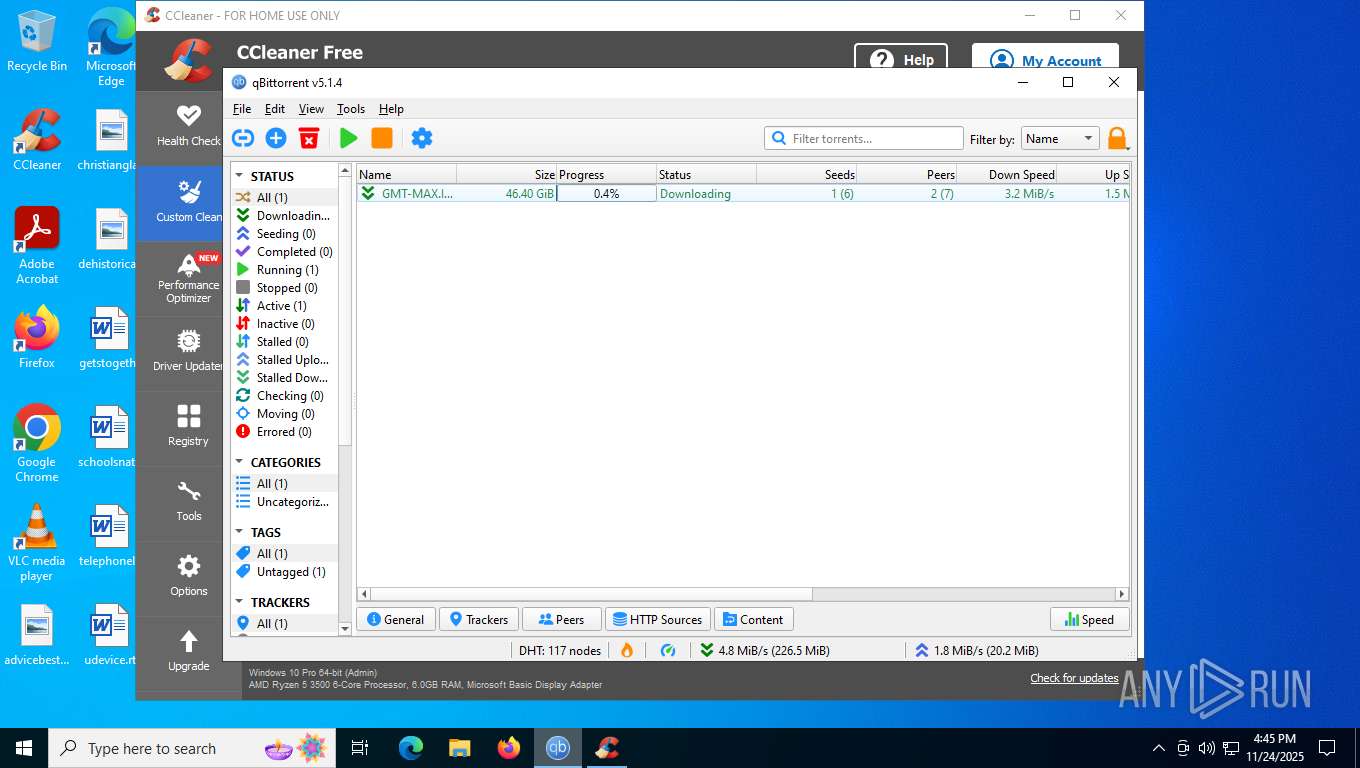Open the View menu
This screenshot has width=1360, height=768.
[311, 109]
